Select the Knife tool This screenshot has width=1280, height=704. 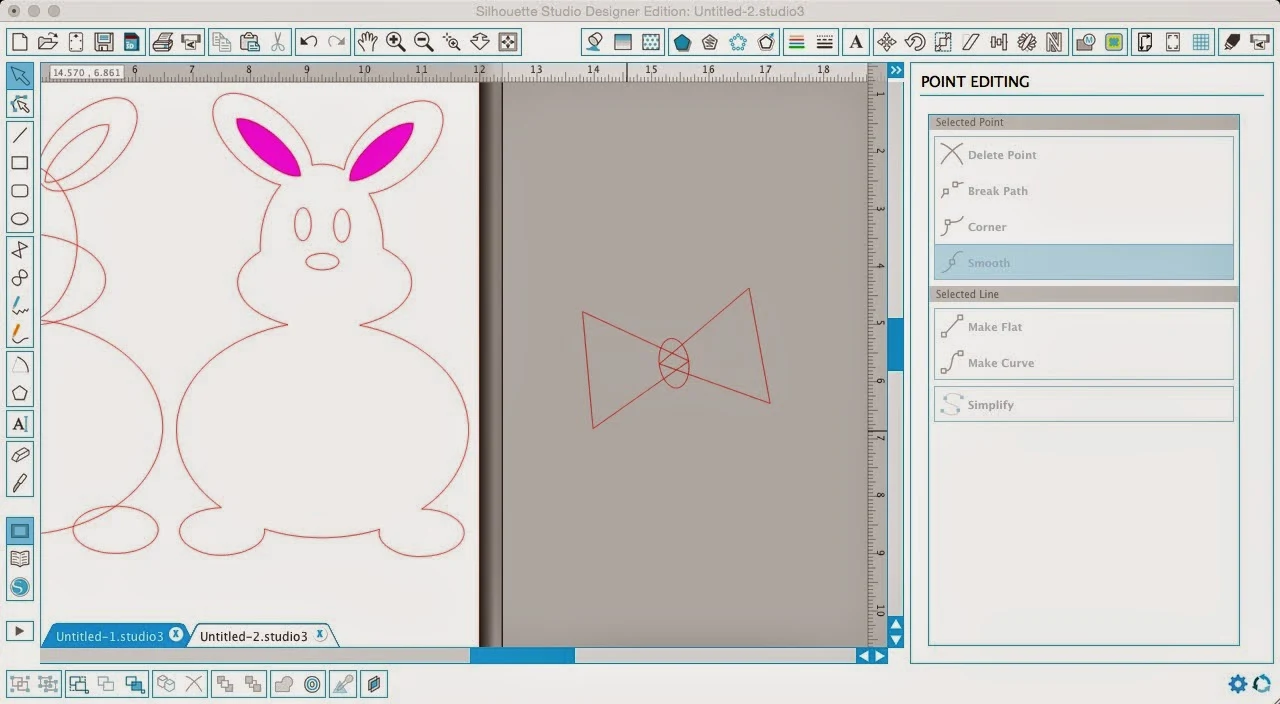(x=21, y=484)
